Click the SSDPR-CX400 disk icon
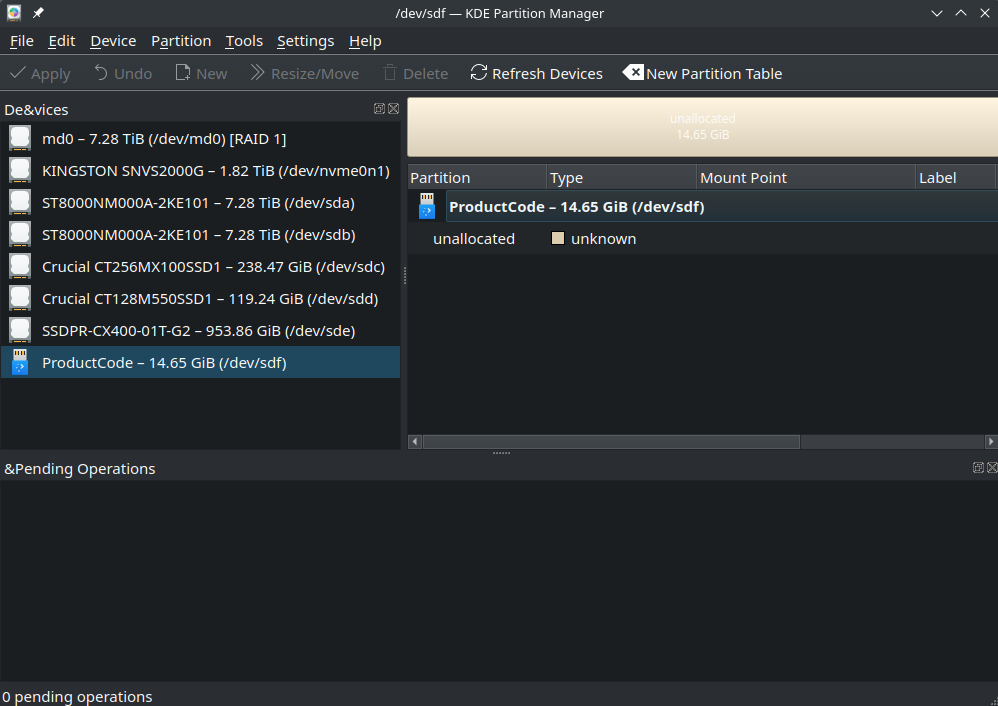The height and width of the screenshot is (706, 998). click(20, 330)
